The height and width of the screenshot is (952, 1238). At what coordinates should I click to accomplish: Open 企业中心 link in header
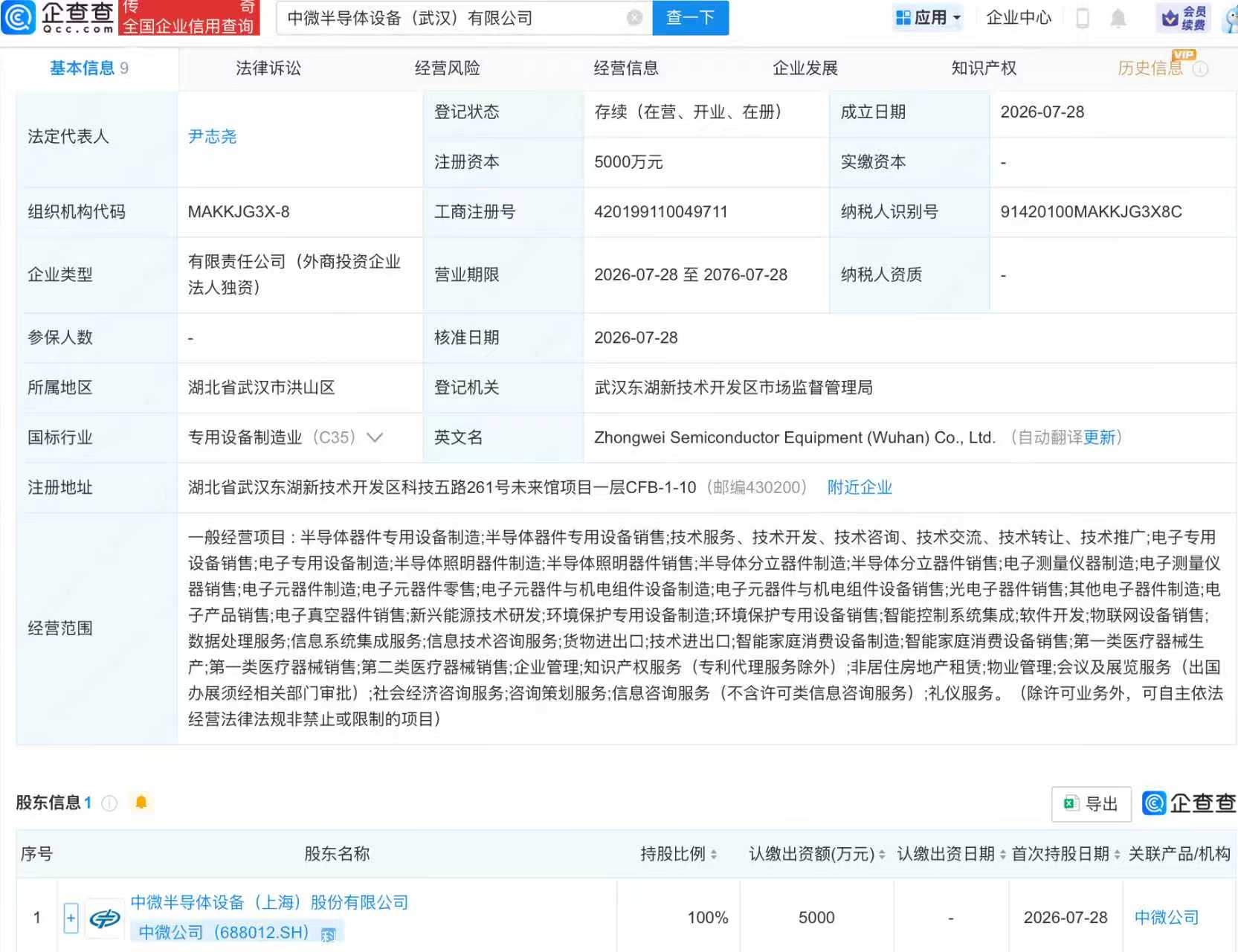(x=1019, y=18)
